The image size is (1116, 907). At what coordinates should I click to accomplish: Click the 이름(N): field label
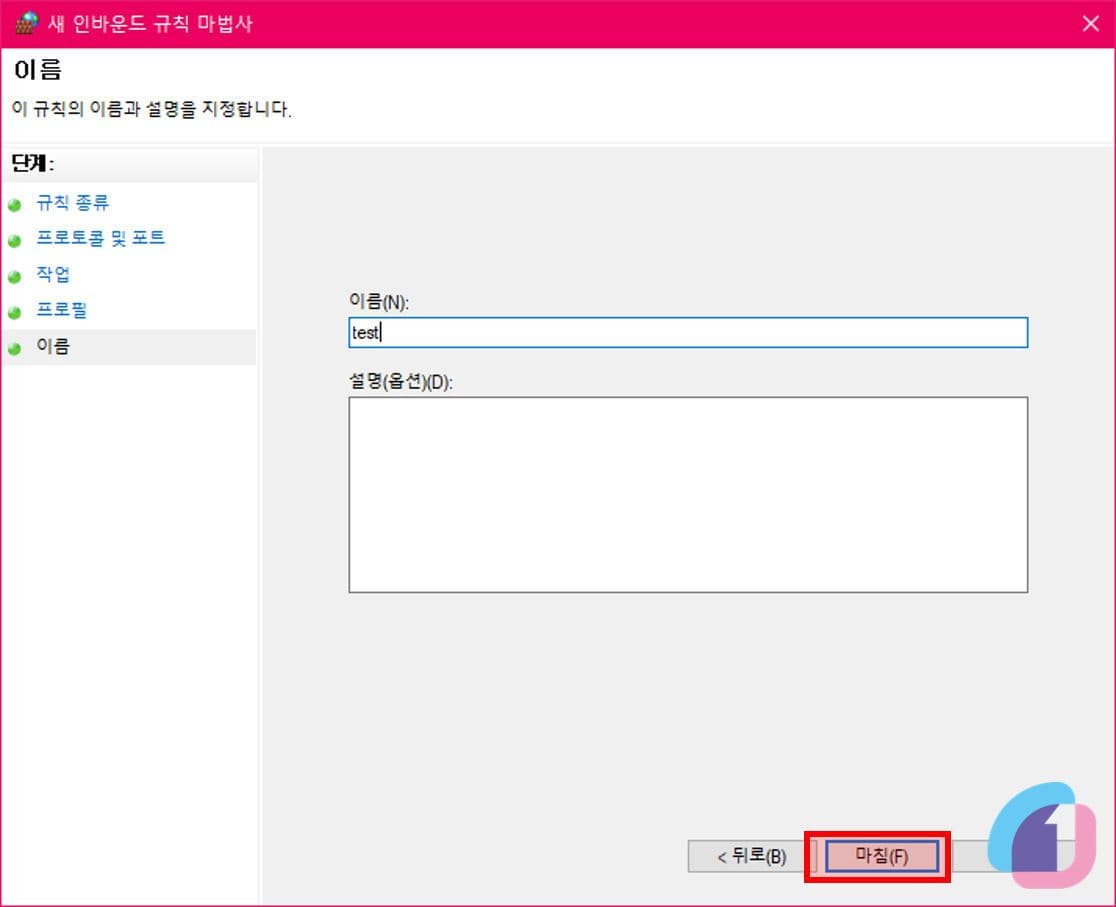pos(379,301)
